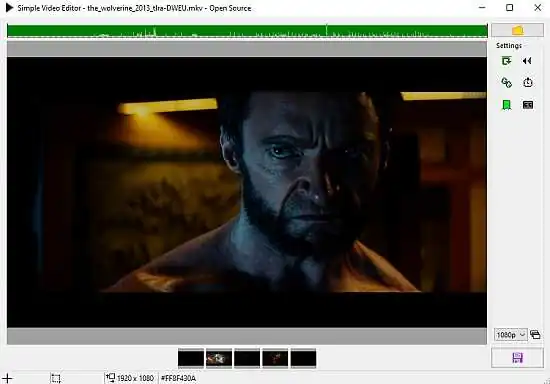Click the resize icon beside 1920 x 1080
Image resolution: width=550 pixels, height=384 pixels.
(110, 378)
